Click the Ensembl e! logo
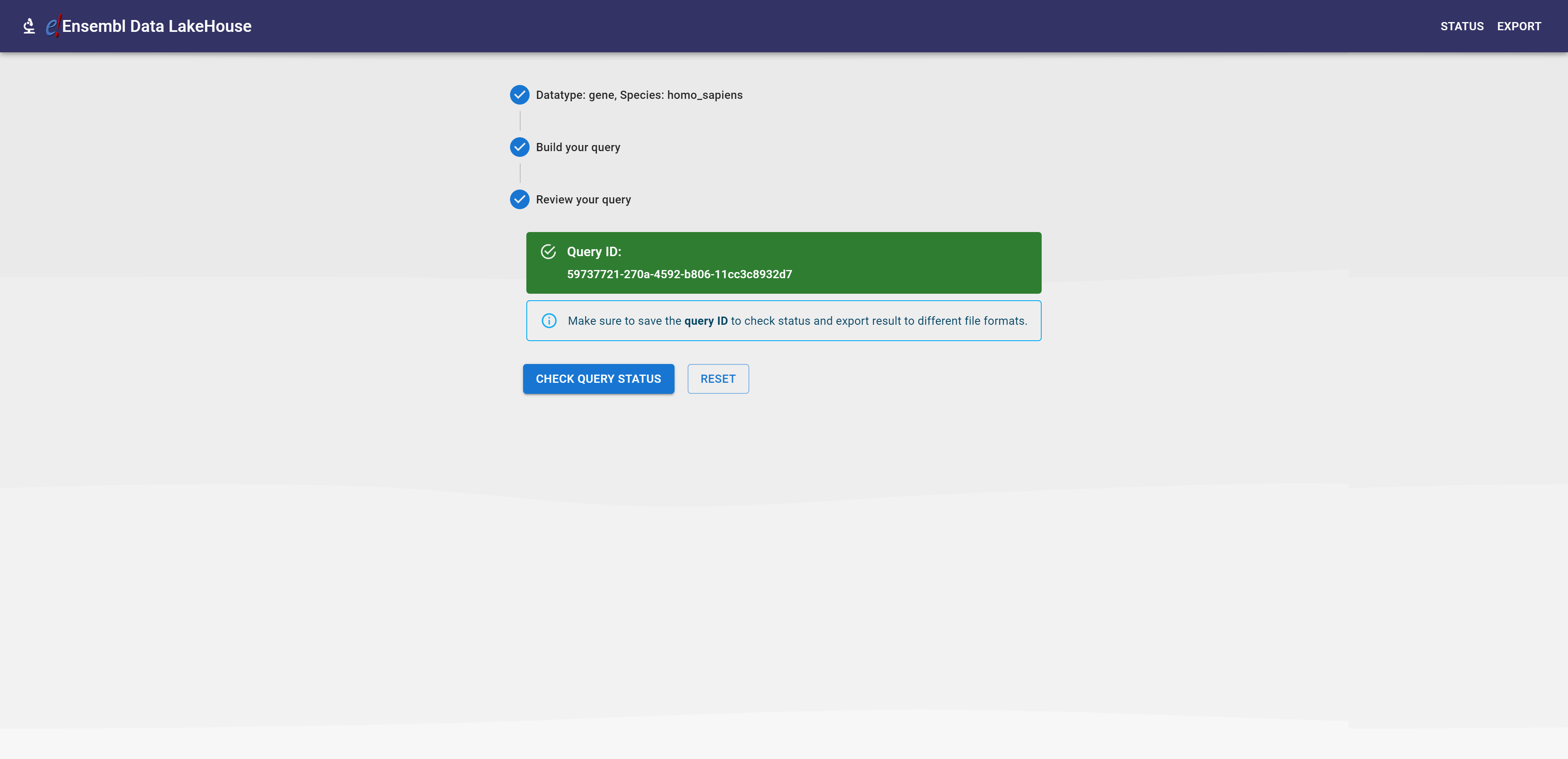This screenshot has width=1568, height=759. (53, 26)
